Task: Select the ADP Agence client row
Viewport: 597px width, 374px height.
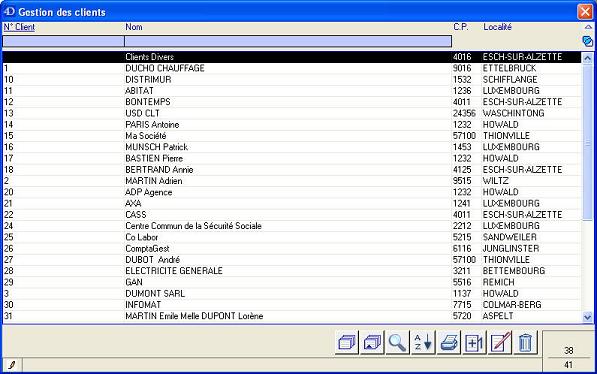Action: click(x=292, y=192)
